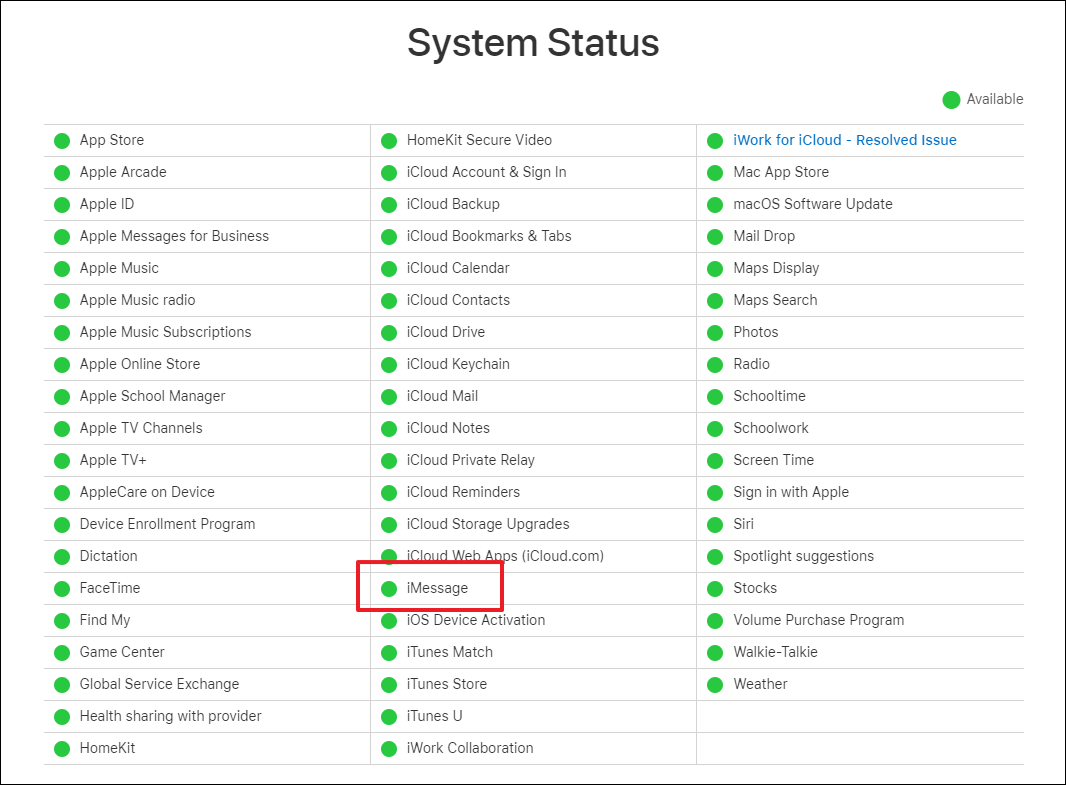Select the iCloud Account & Sign In text

pos(486,172)
